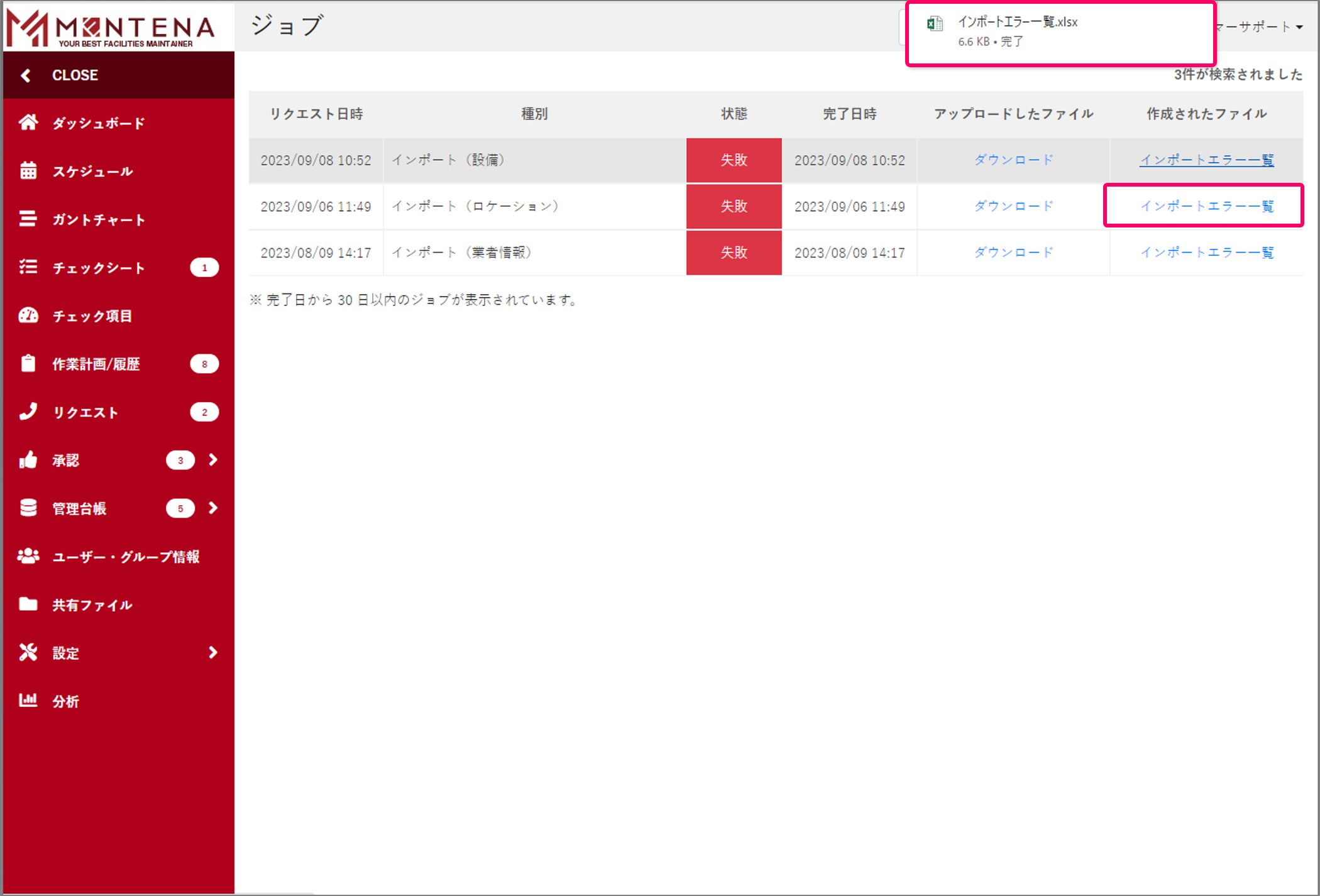This screenshot has width=1320, height=896.
Task: Open the user support dropdown arrow
Action: tap(1299, 27)
